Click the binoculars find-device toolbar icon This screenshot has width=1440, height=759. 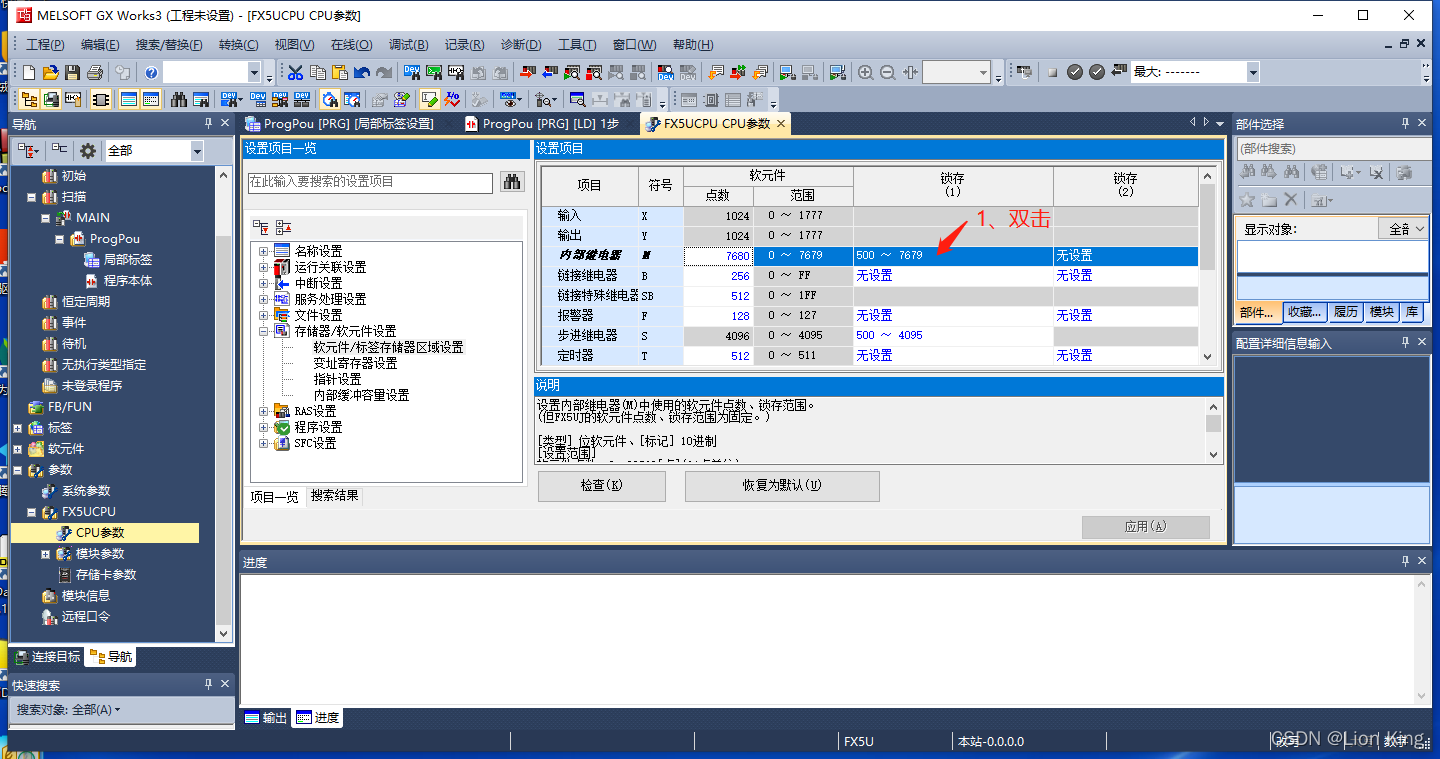click(179, 99)
